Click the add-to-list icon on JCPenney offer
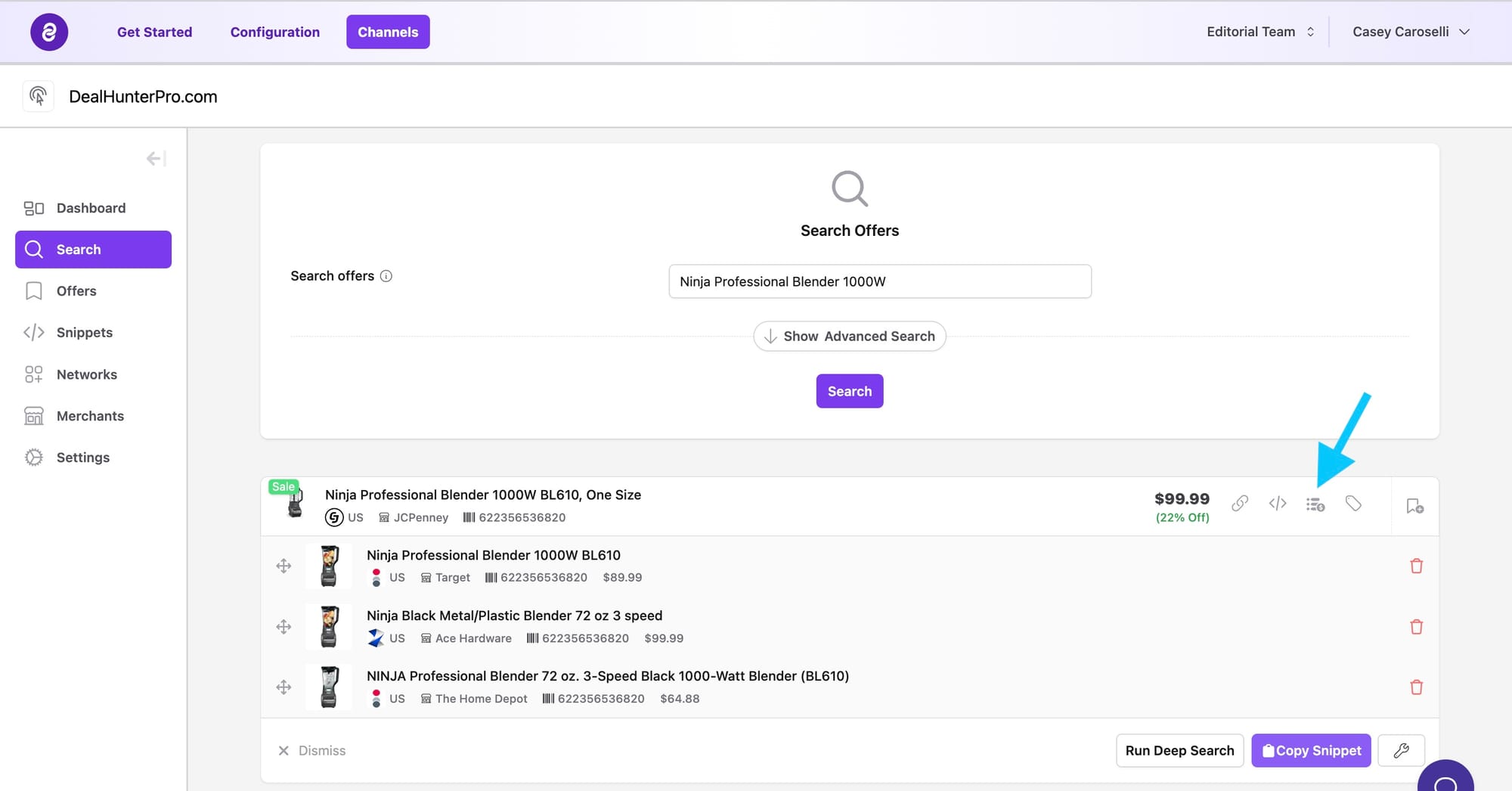Screen dimensions: 1512x791 click(1315, 504)
